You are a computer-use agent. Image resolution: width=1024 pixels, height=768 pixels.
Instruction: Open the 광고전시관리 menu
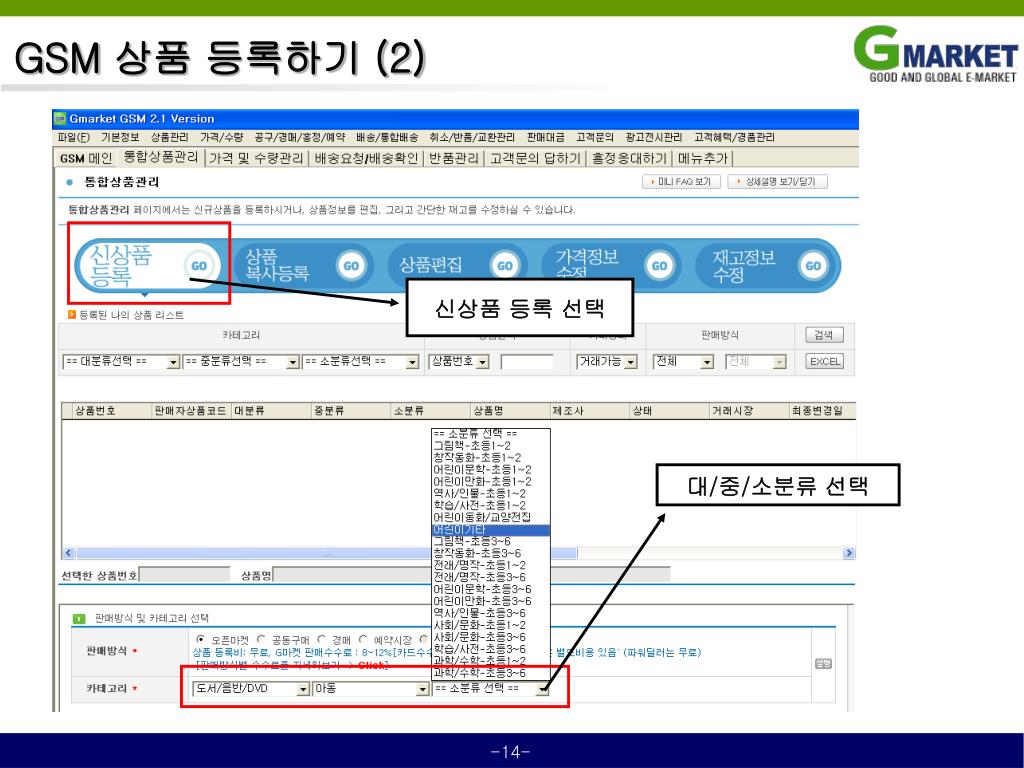pyautogui.click(x=653, y=137)
